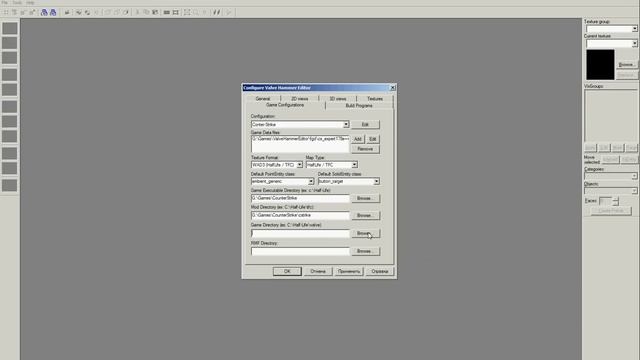The height and width of the screenshot is (360, 640).
Task: Select the Path tool in the left toolbar
Action: point(10,185)
